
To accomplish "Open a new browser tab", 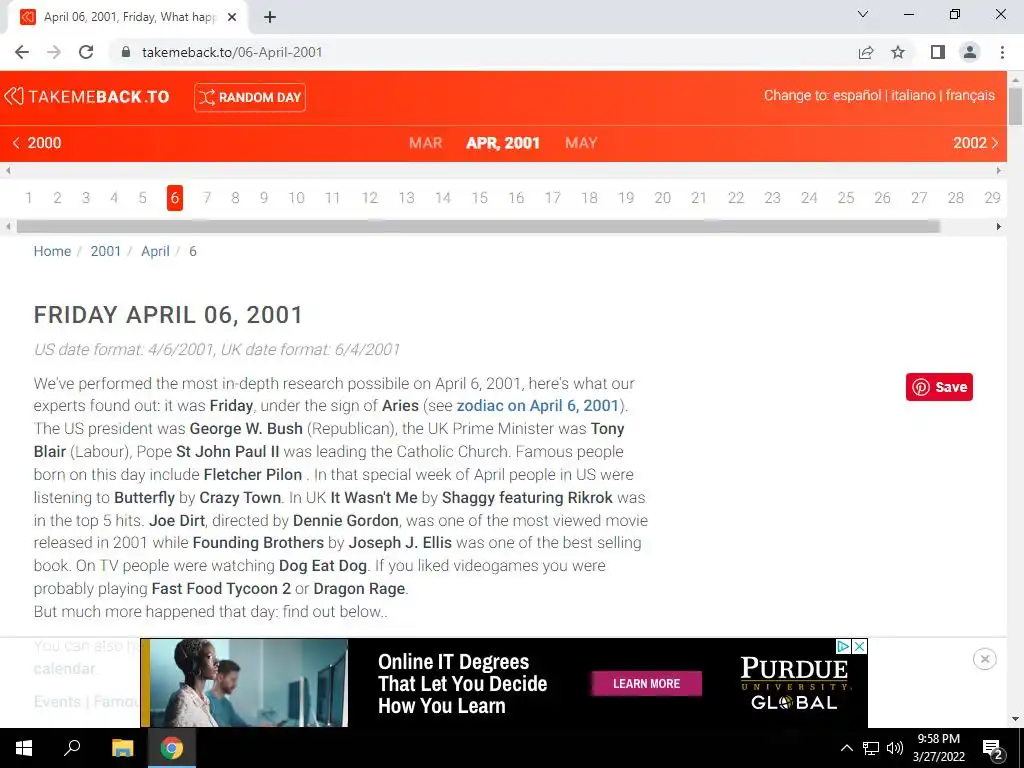I will [270, 17].
